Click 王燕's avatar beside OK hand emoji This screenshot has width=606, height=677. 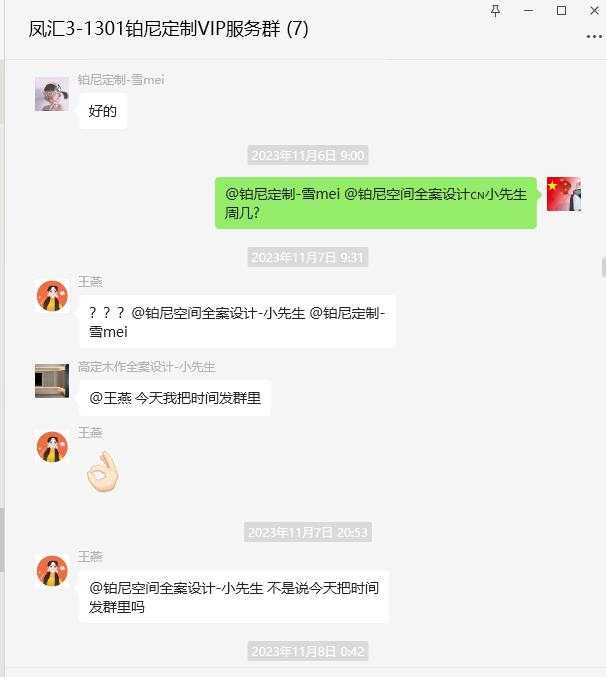tap(52, 447)
